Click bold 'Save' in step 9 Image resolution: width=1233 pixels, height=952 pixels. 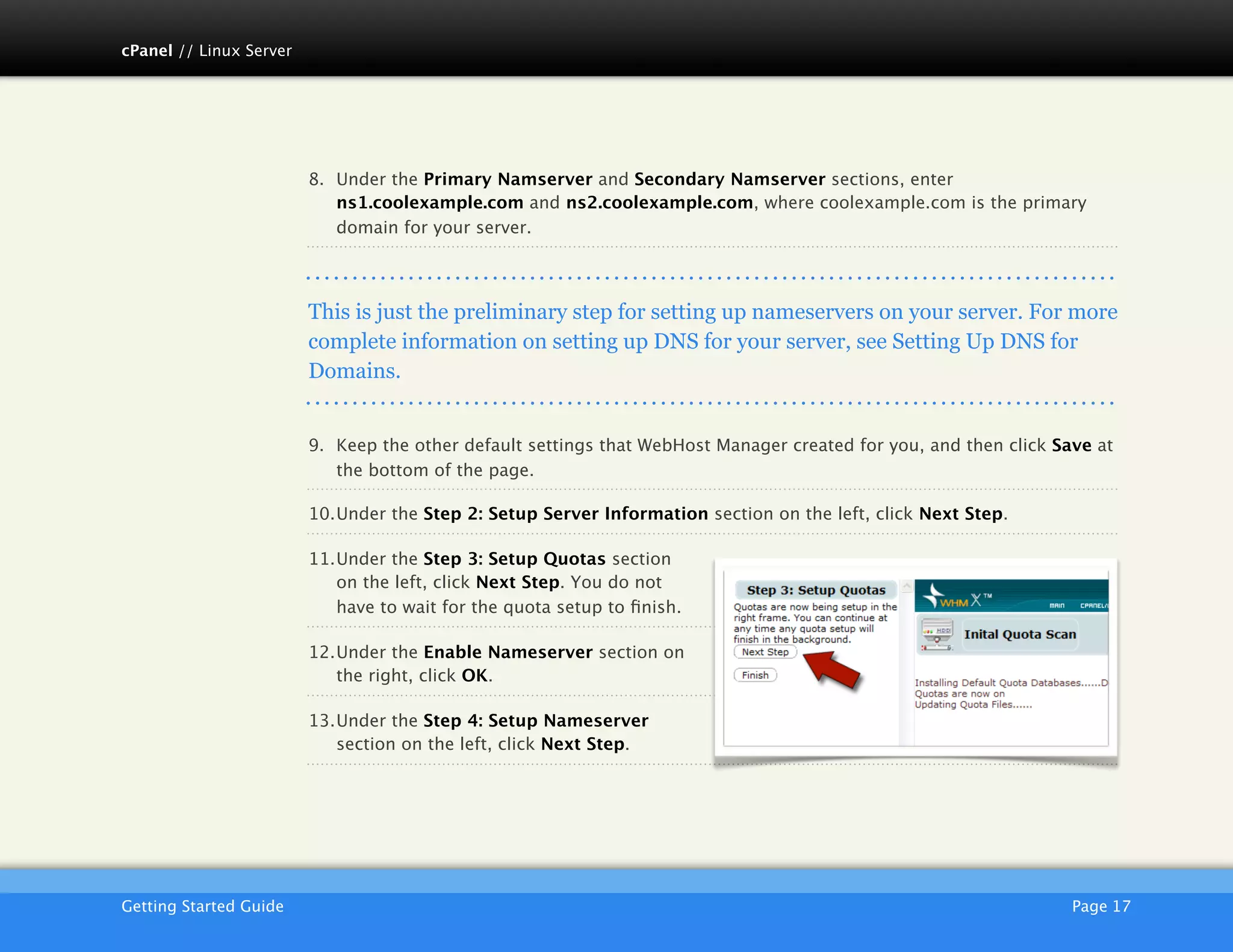1072,445
